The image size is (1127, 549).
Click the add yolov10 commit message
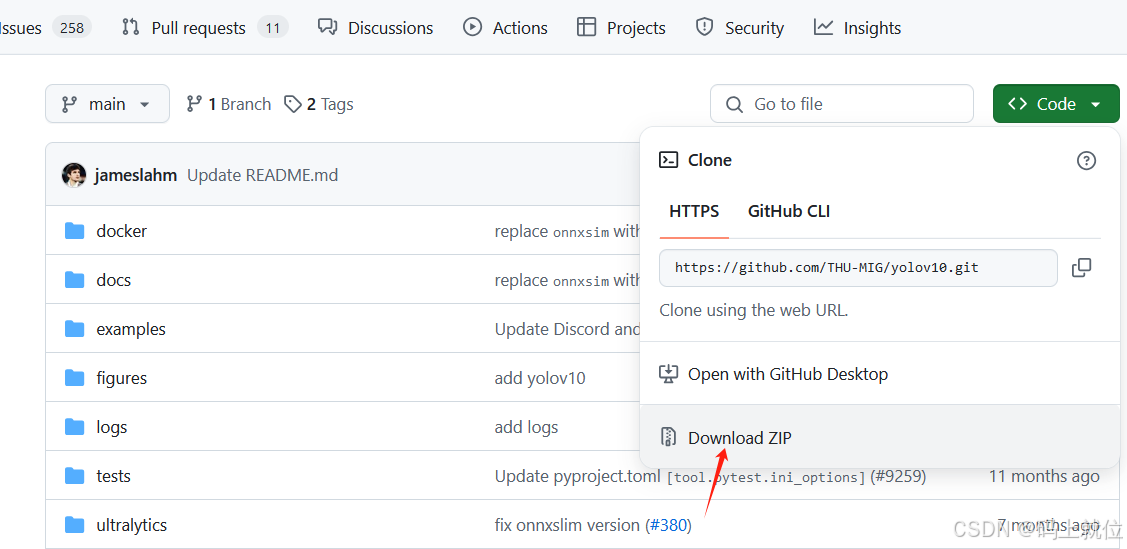click(x=540, y=378)
